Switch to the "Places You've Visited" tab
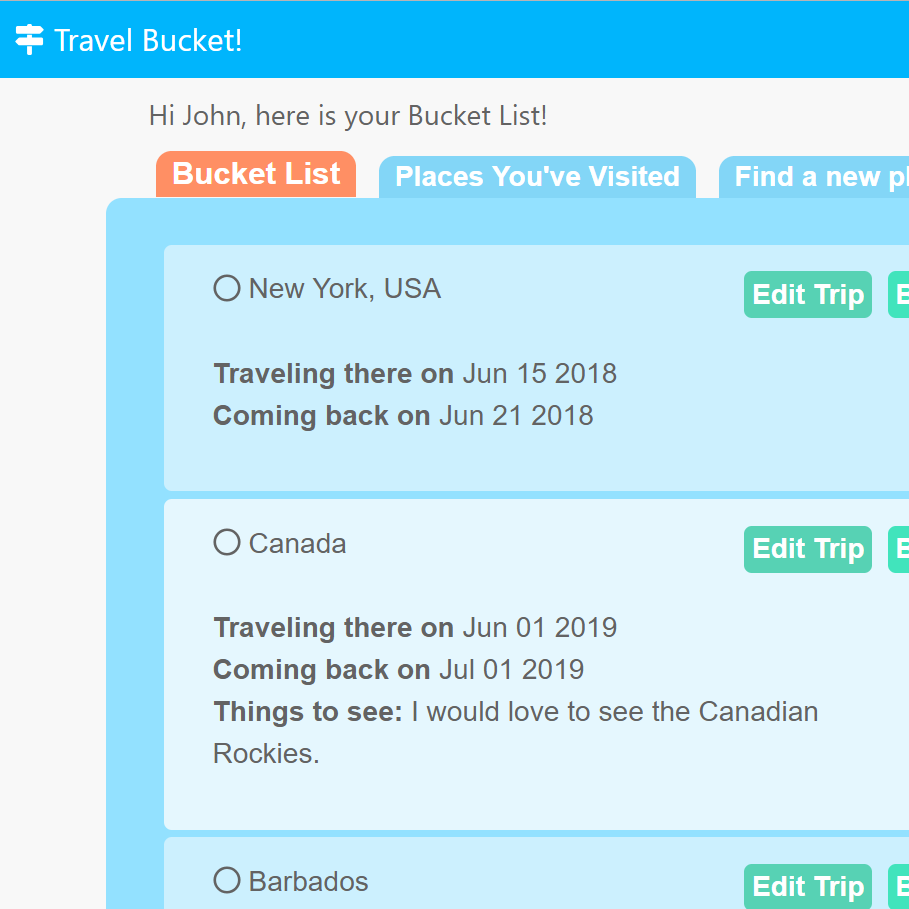The image size is (909, 909). (x=537, y=176)
